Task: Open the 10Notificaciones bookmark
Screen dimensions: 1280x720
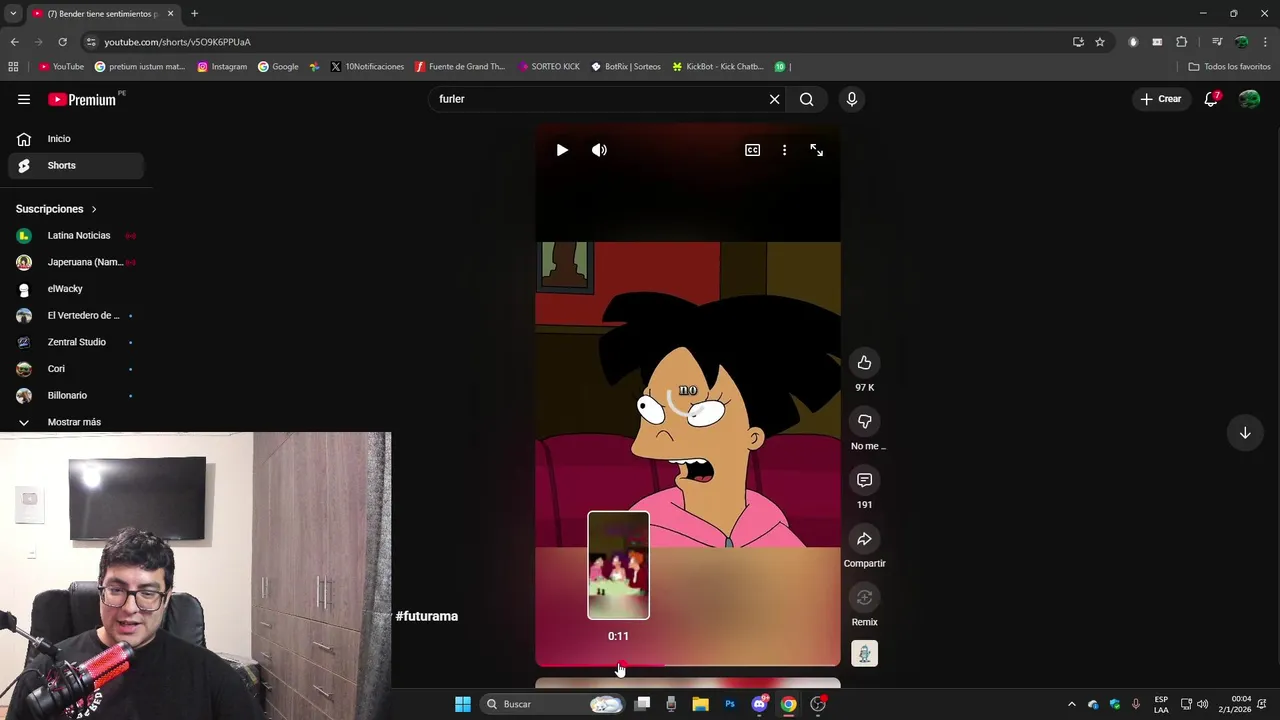Action: [x=367, y=67]
